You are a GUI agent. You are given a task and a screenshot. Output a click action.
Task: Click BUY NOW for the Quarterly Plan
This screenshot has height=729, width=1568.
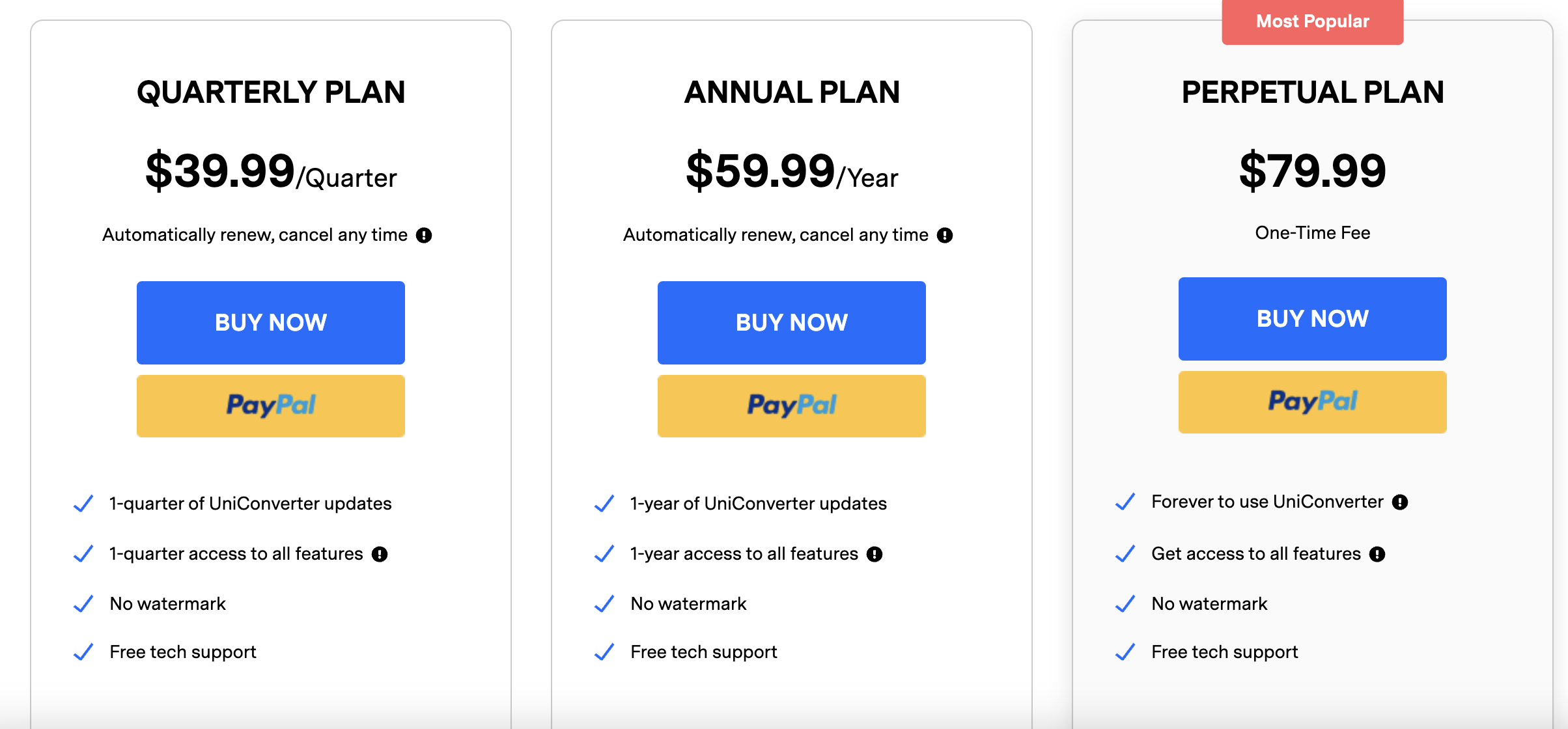(271, 323)
